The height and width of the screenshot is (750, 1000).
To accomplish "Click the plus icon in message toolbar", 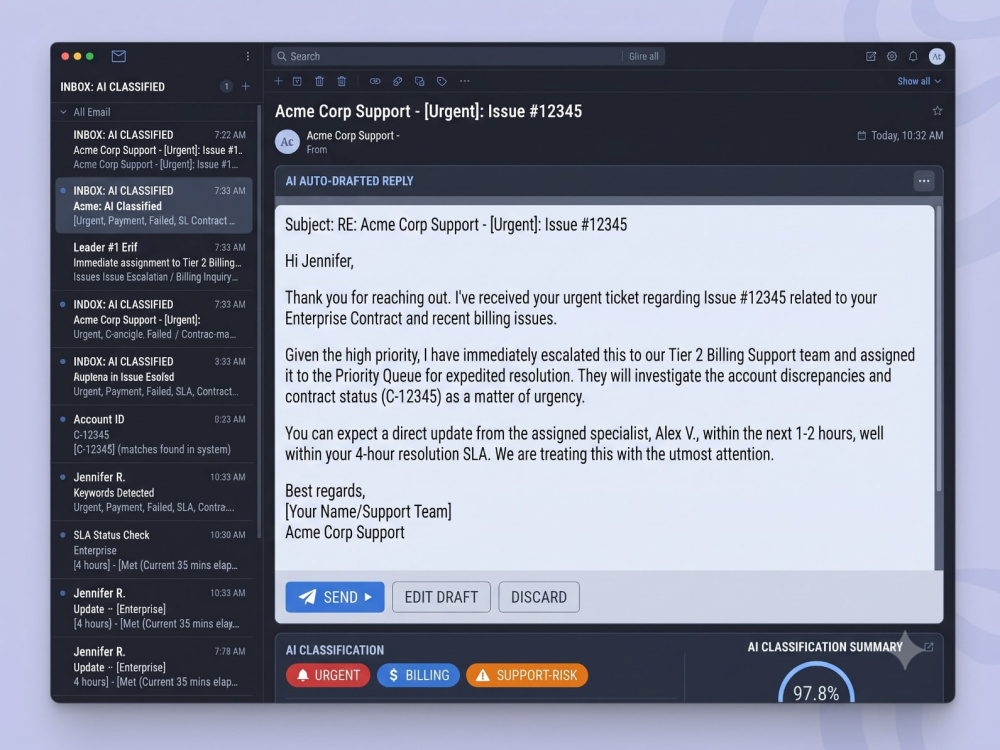I will tap(278, 81).
